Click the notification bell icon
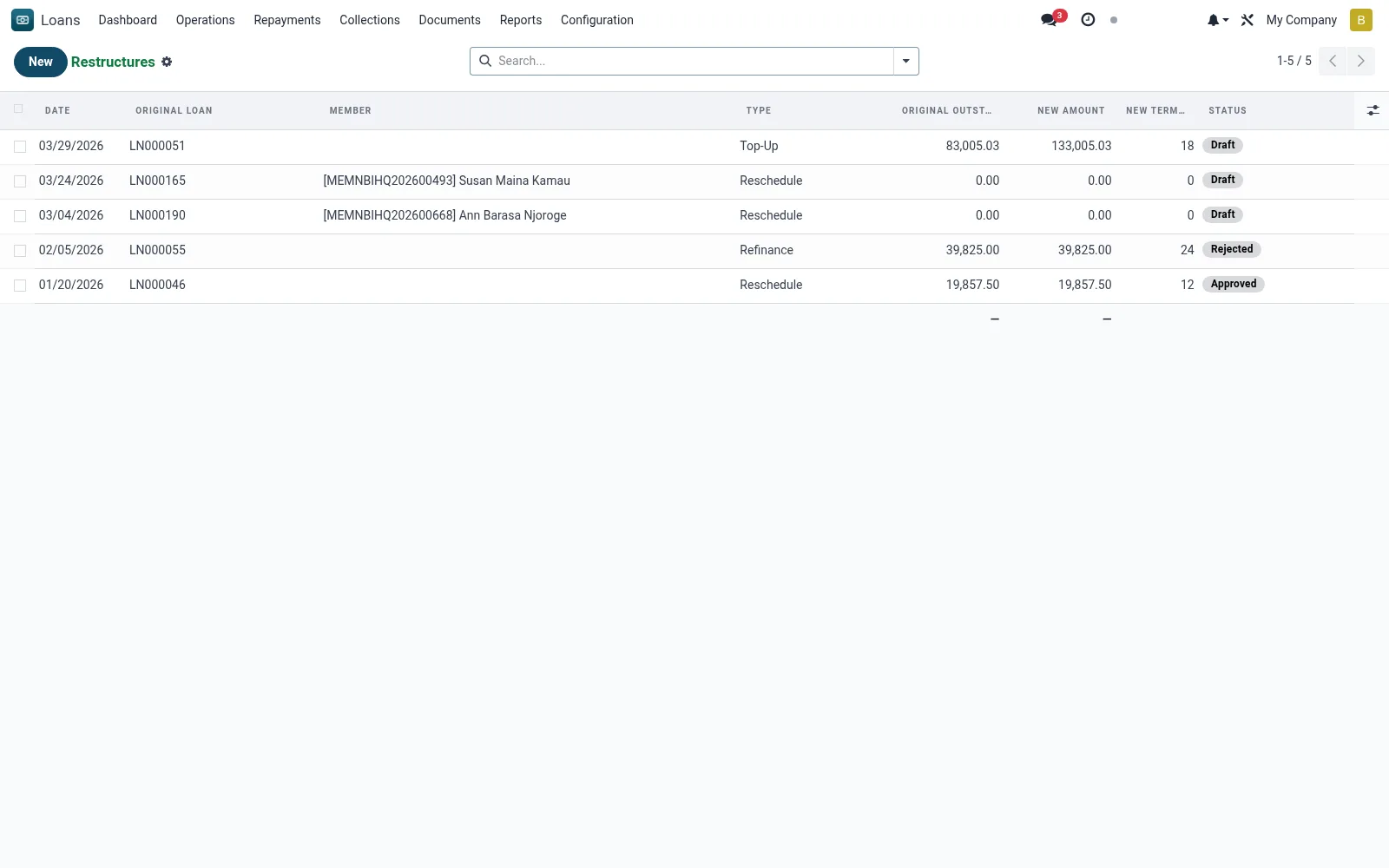Viewport: 1389px width, 868px height. tap(1217, 20)
